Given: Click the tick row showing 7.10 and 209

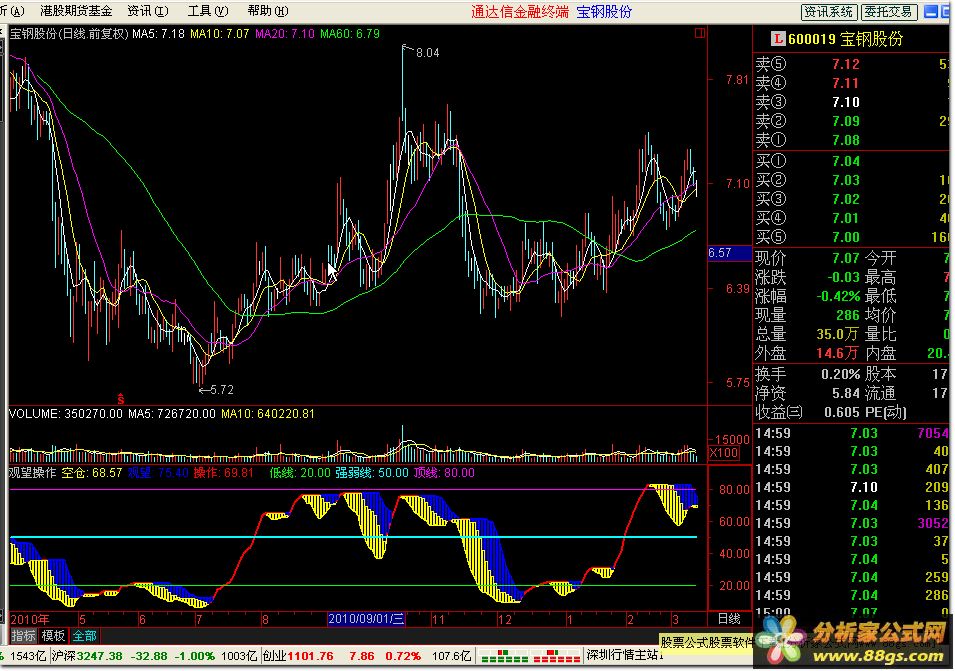Looking at the screenshot, I should coord(852,488).
